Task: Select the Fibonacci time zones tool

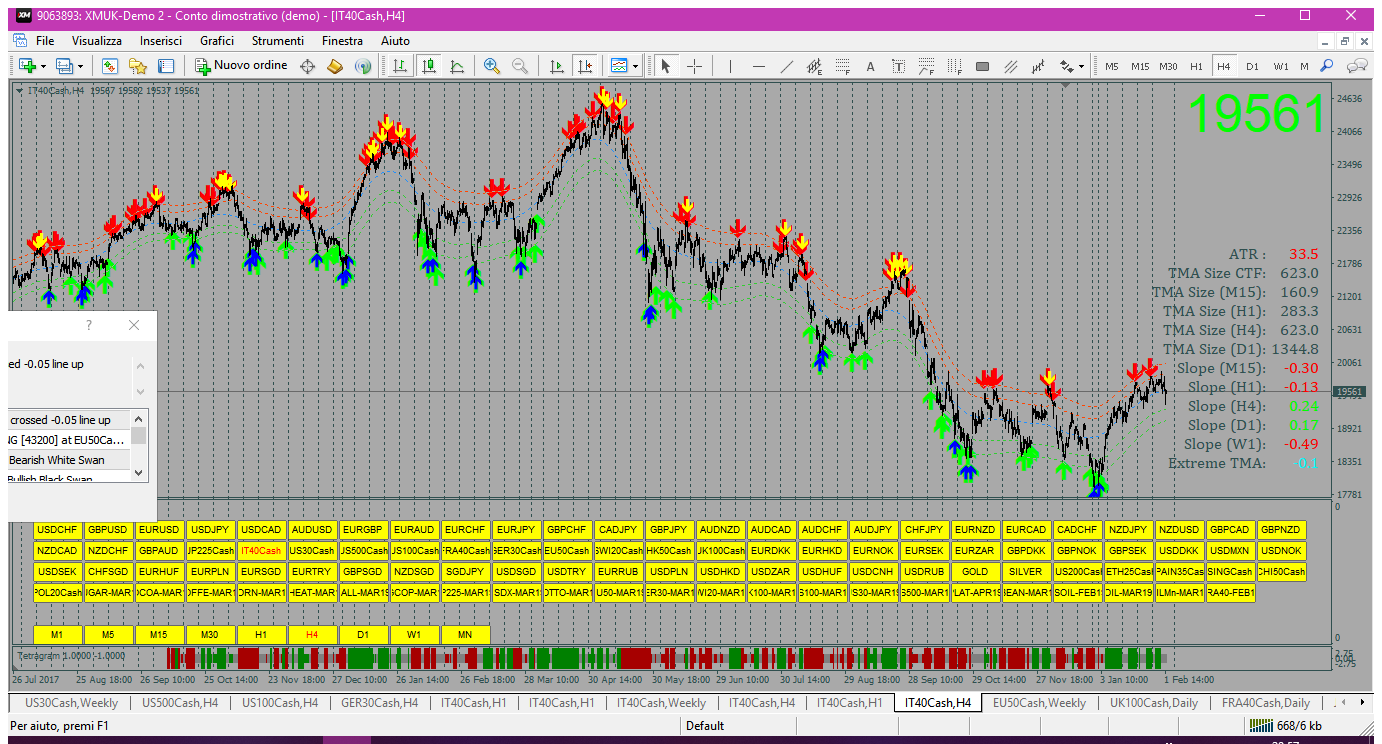Action: (x=954, y=66)
